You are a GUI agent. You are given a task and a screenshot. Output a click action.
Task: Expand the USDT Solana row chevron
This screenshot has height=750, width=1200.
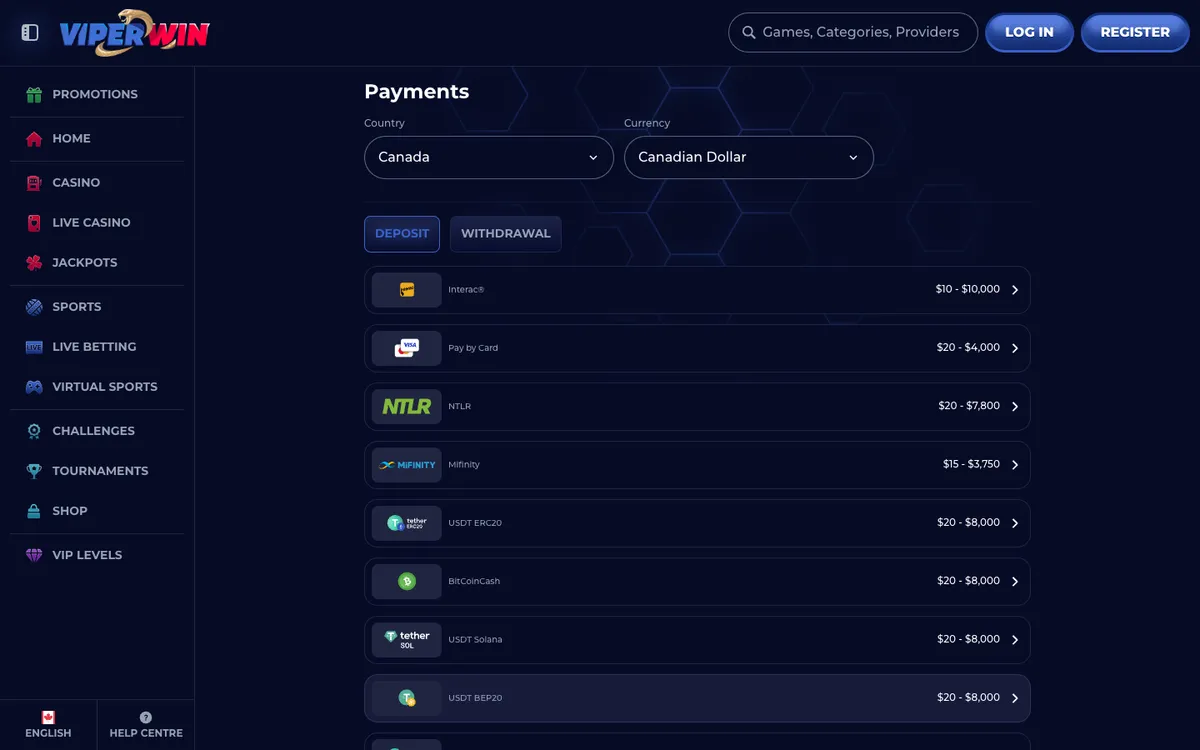click(x=1015, y=640)
